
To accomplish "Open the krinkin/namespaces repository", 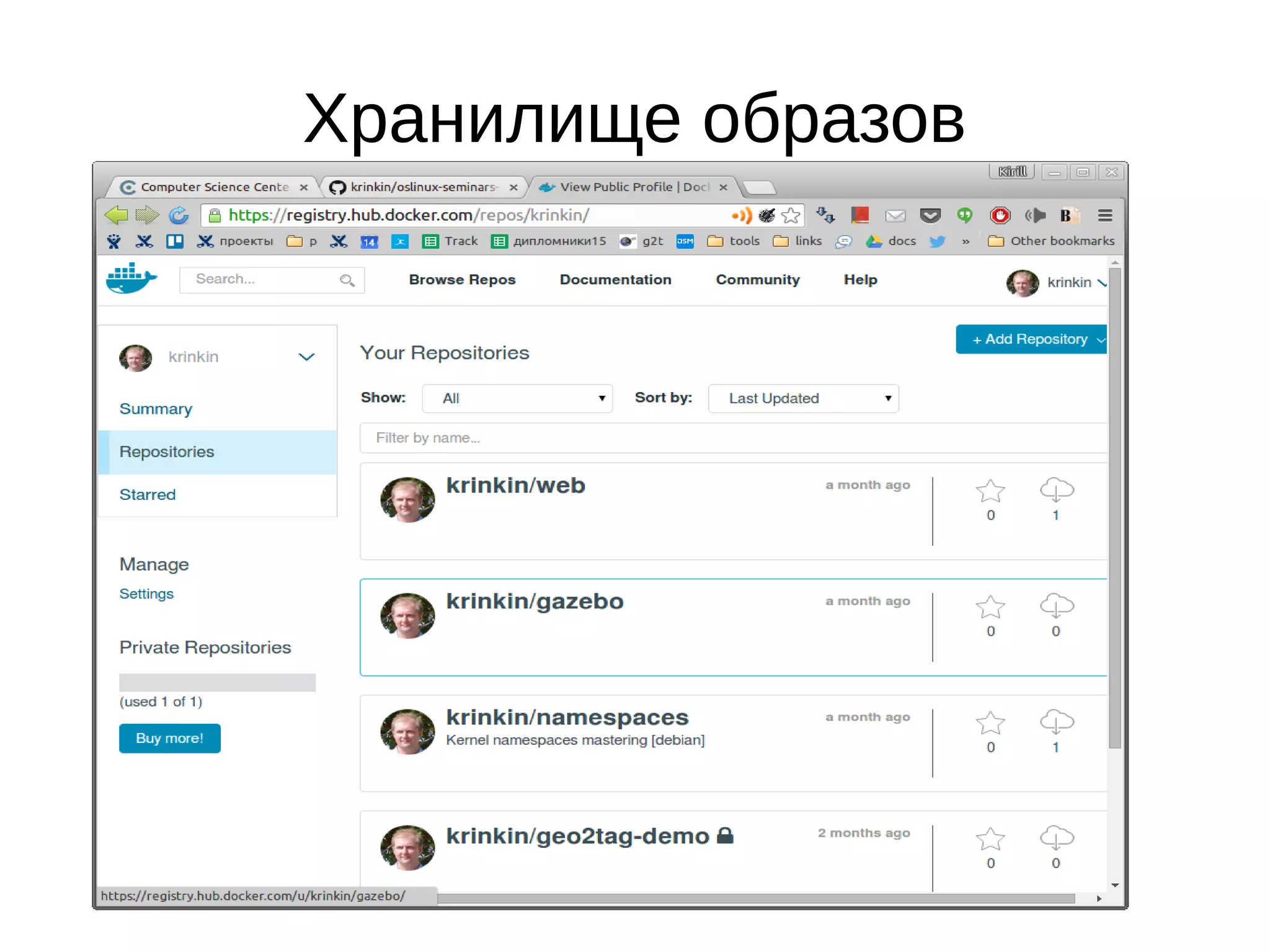I will [x=567, y=717].
